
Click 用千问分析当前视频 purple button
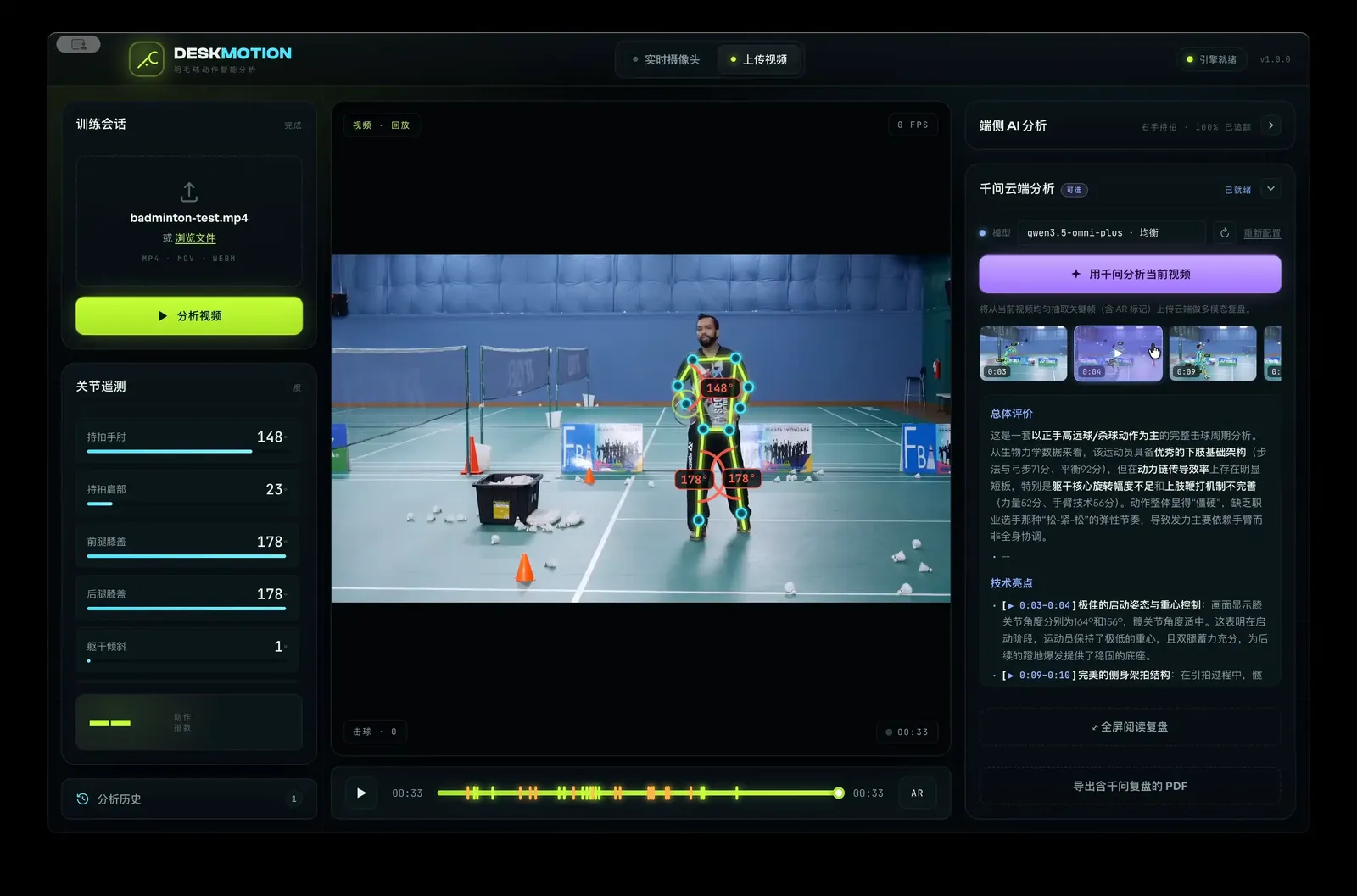[x=1130, y=274]
